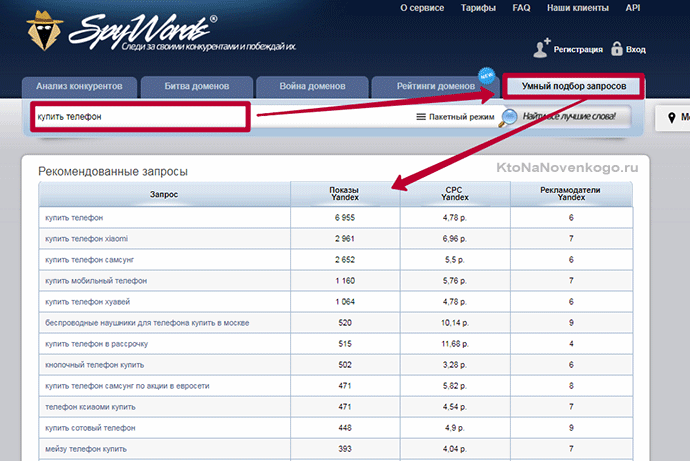Click query 'кнопочный телефон купить'
This screenshot has width=690, height=461.
[x=95, y=365]
